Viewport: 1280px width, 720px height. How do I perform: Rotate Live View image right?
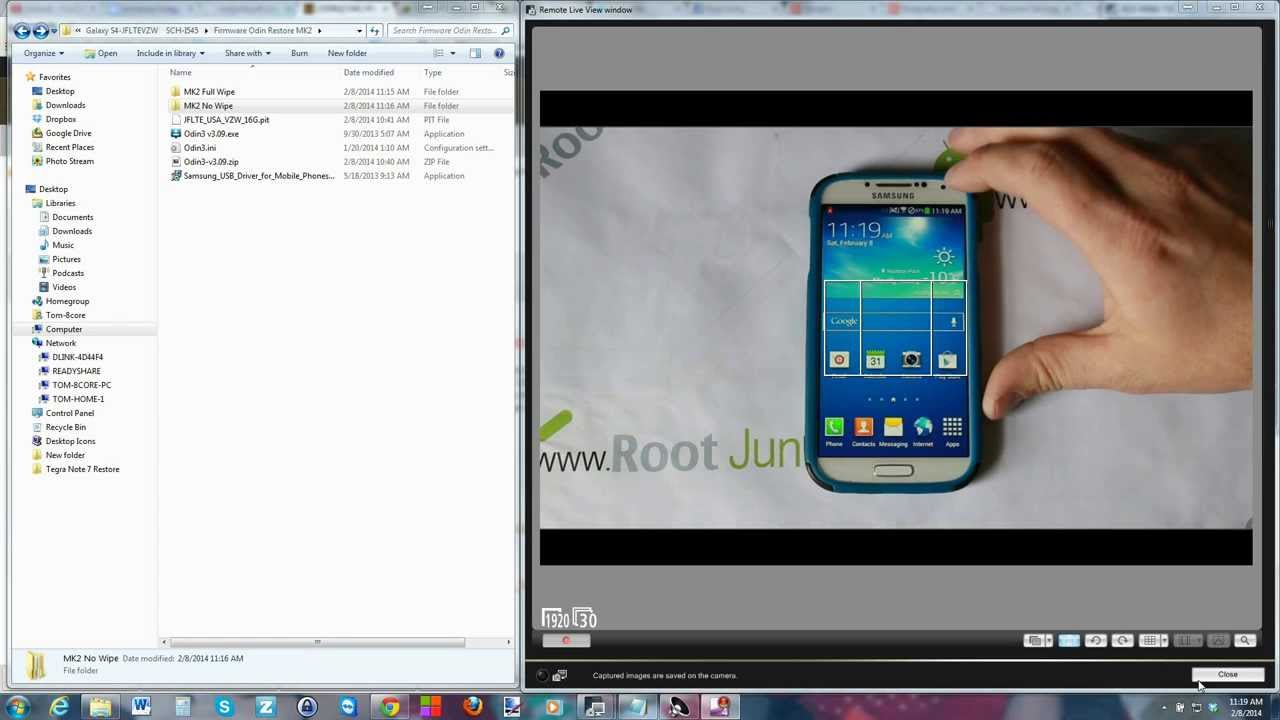pos(1122,641)
